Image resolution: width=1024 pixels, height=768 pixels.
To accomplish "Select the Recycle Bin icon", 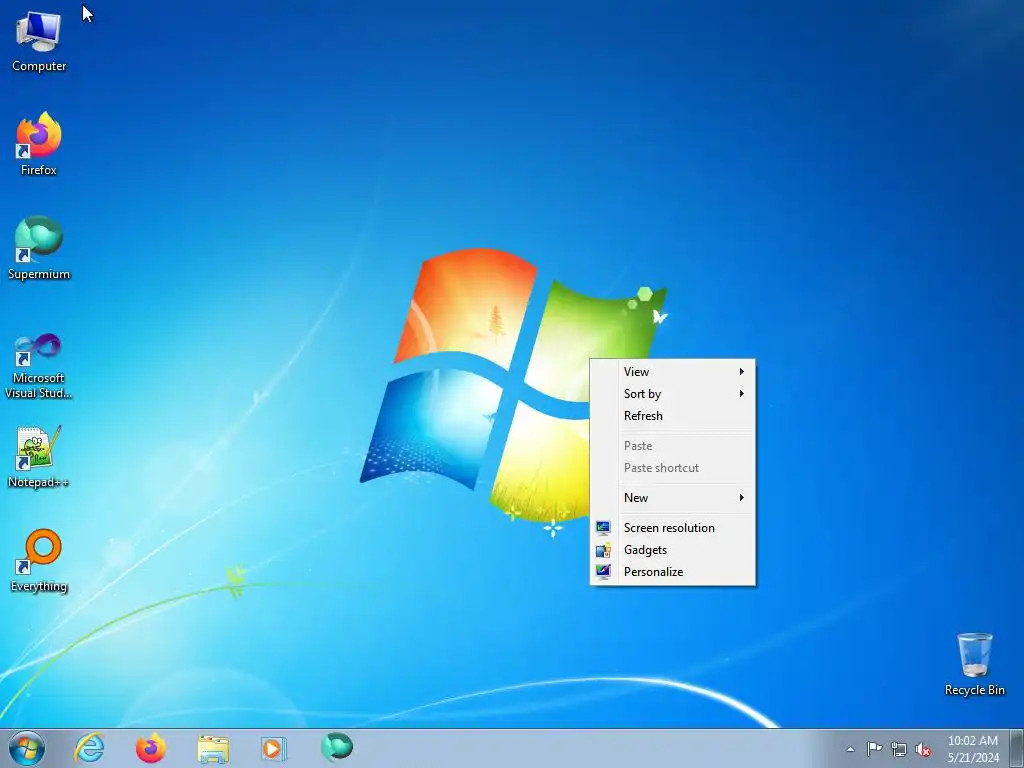I will point(974,664).
